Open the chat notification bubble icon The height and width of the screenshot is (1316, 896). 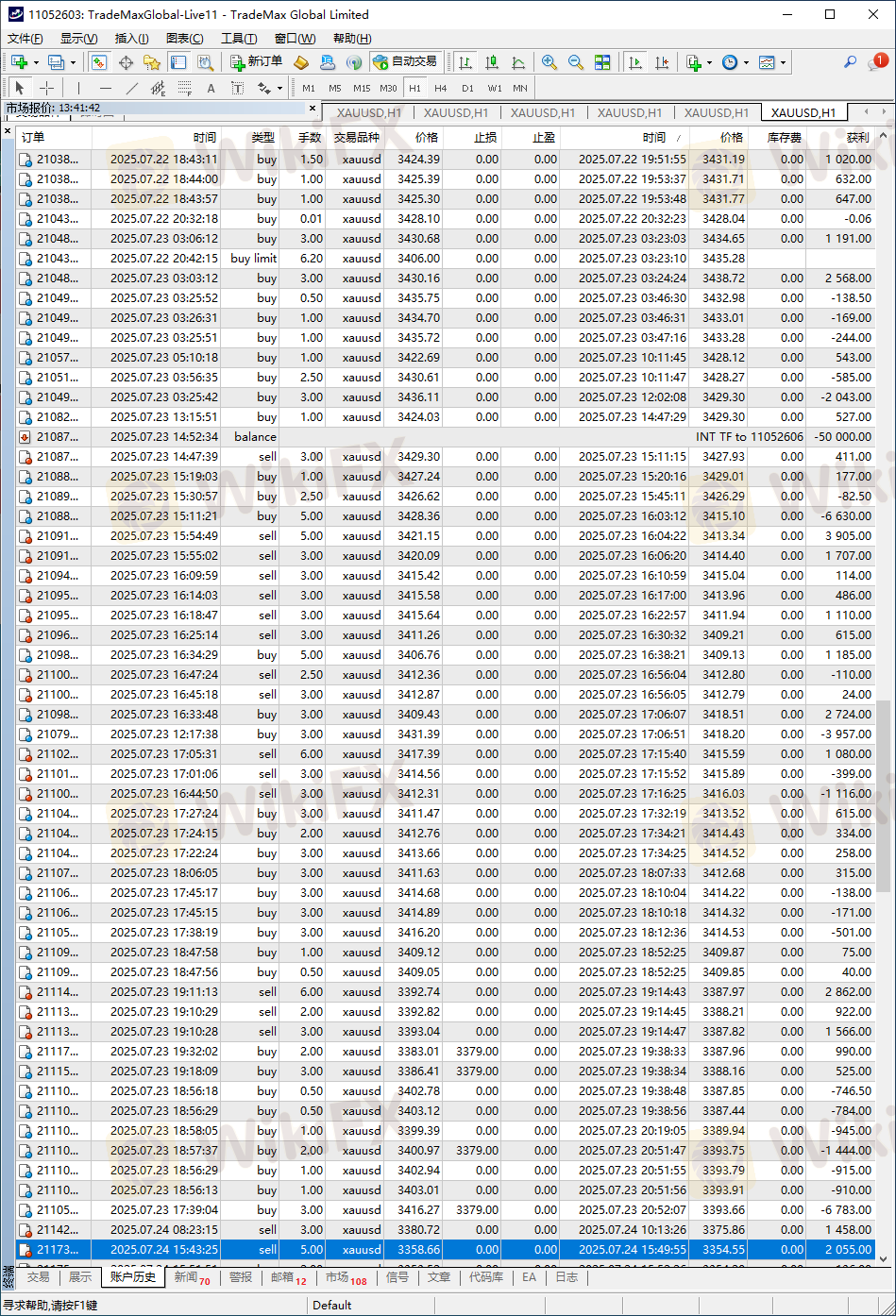[879, 62]
